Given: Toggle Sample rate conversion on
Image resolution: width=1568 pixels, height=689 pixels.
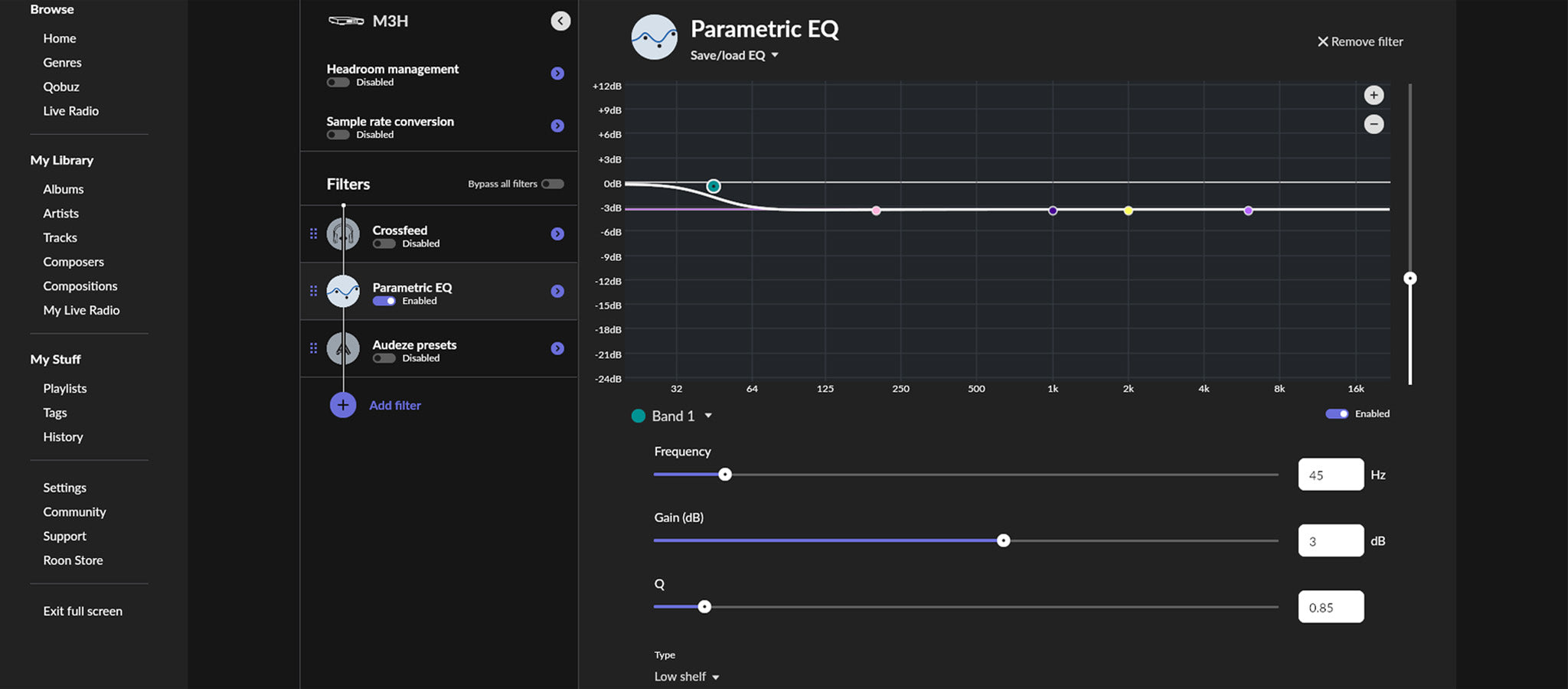Looking at the screenshot, I should pos(338,135).
